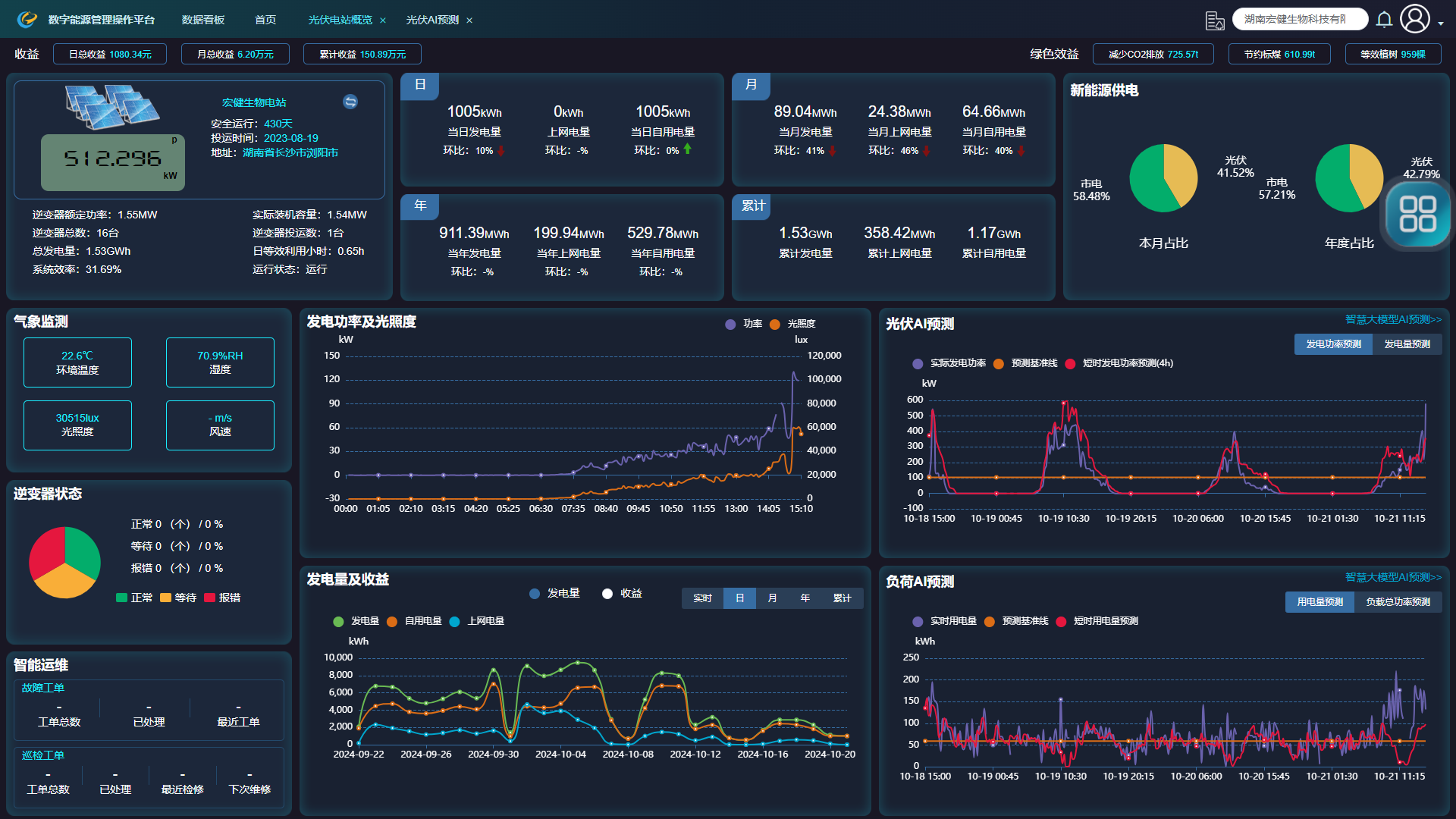This screenshot has height=819, width=1456.
Task: Close the 光伏电站概览 tab
Action: point(383,20)
